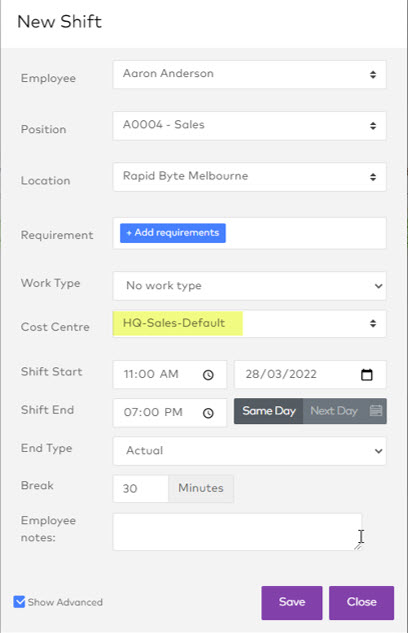Image resolution: width=408 pixels, height=633 pixels.
Task: Click the calendar icon beside Next Day
Action: pyautogui.click(x=376, y=411)
